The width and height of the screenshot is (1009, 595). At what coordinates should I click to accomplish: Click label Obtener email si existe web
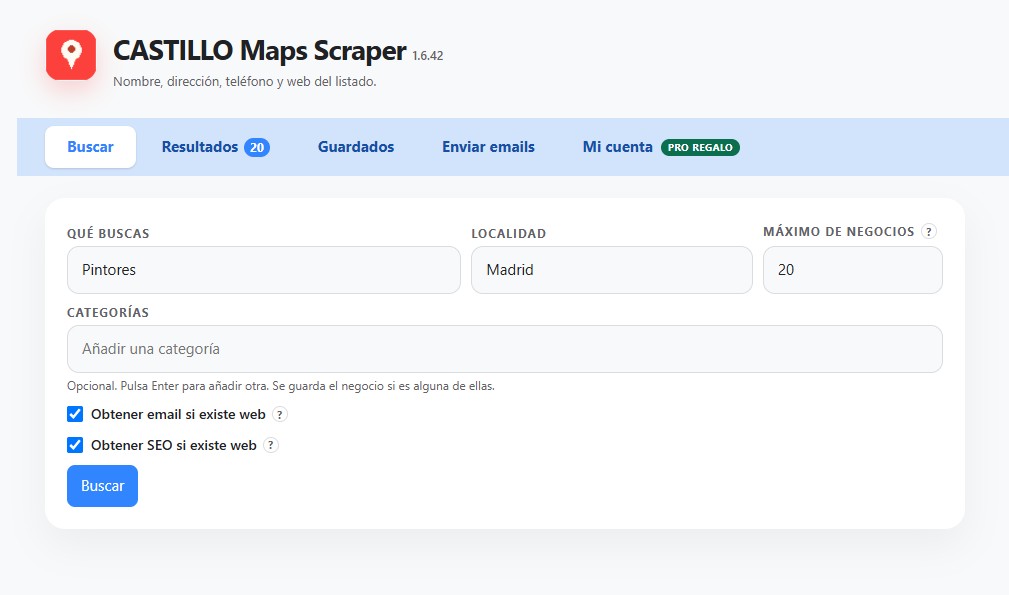coord(178,414)
